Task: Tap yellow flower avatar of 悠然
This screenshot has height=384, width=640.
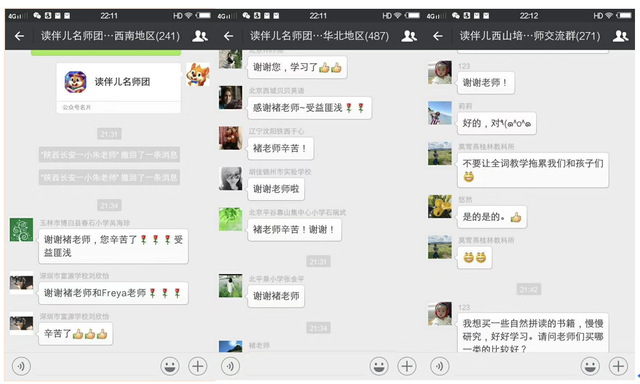Action: coord(440,206)
